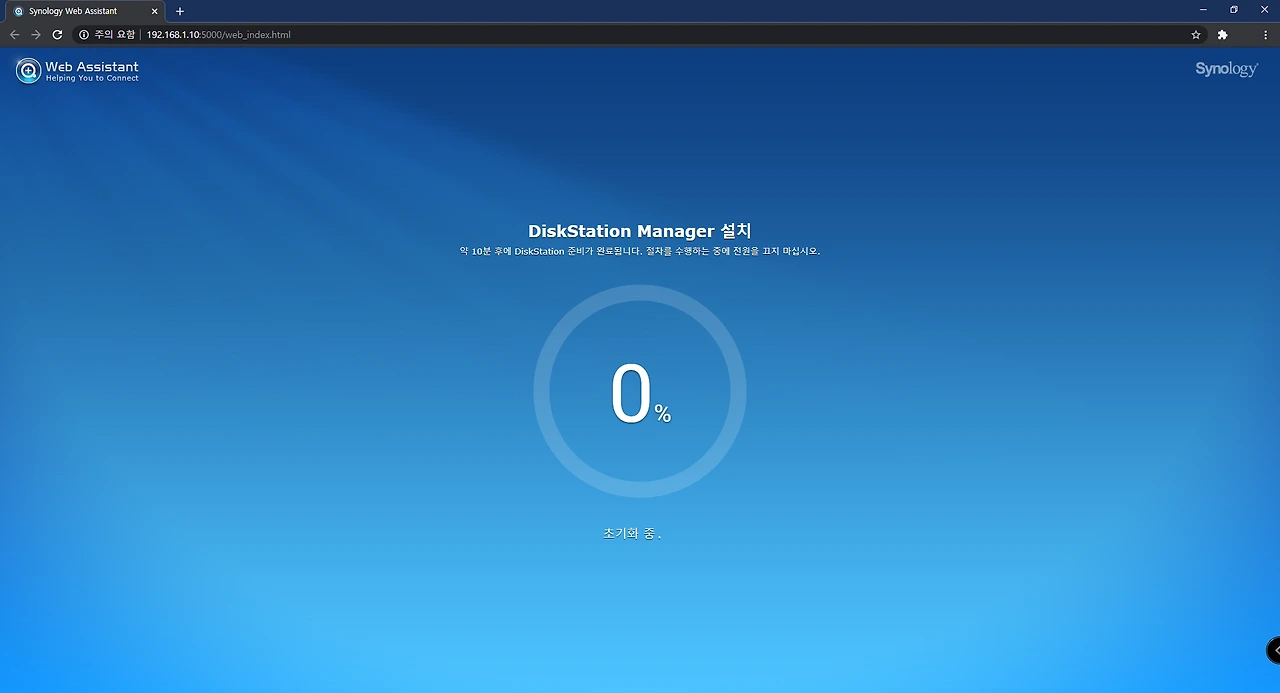The height and width of the screenshot is (693, 1280).
Task: Click the Synology brand logo
Action: 1227,69
